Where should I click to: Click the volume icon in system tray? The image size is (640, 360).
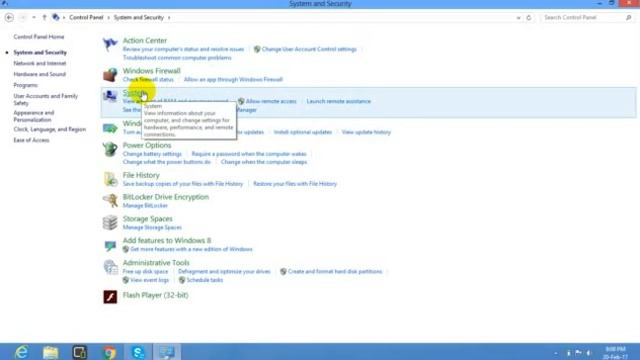pos(589,353)
